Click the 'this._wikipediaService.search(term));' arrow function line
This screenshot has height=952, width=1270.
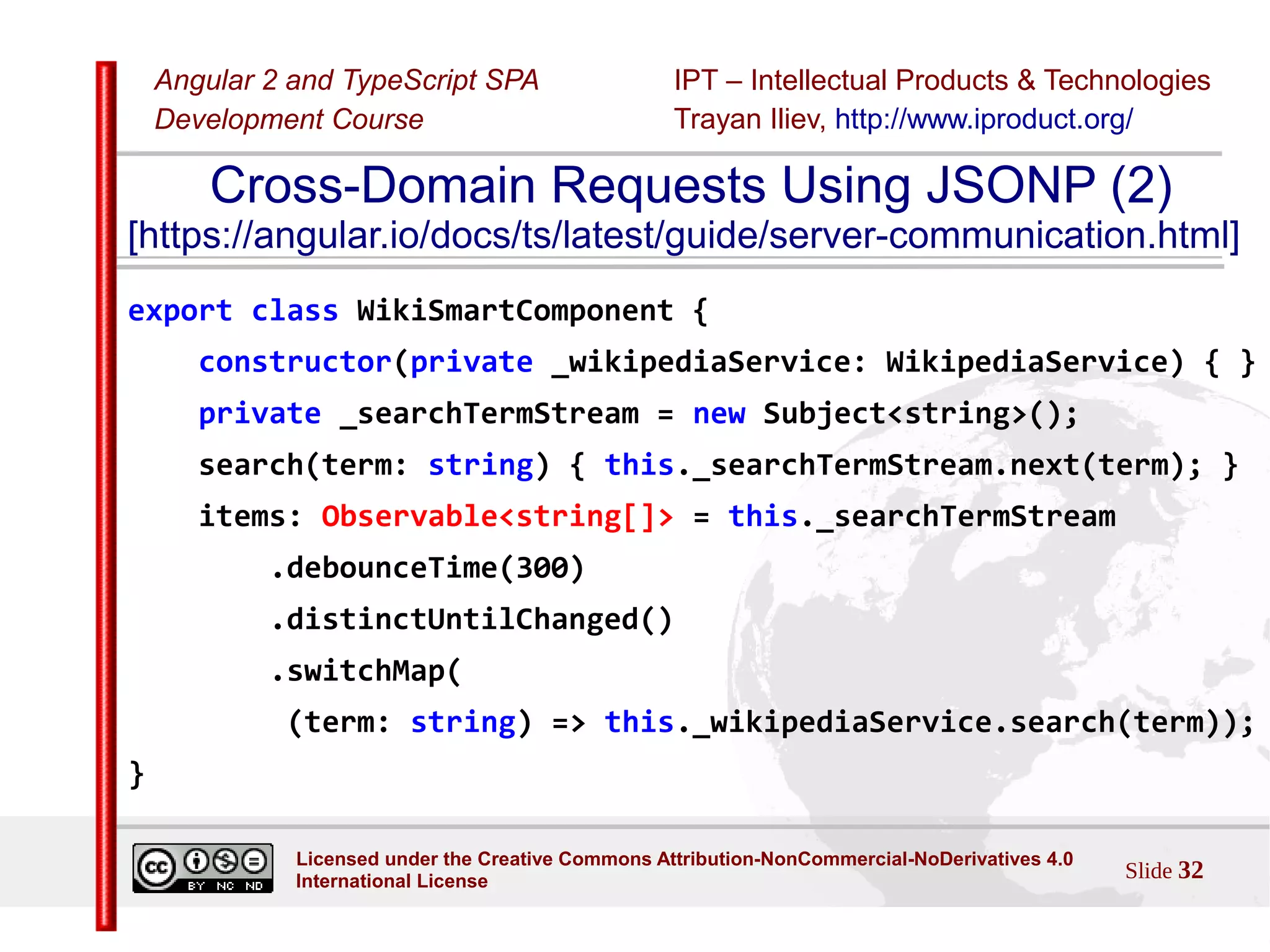[x=771, y=723]
